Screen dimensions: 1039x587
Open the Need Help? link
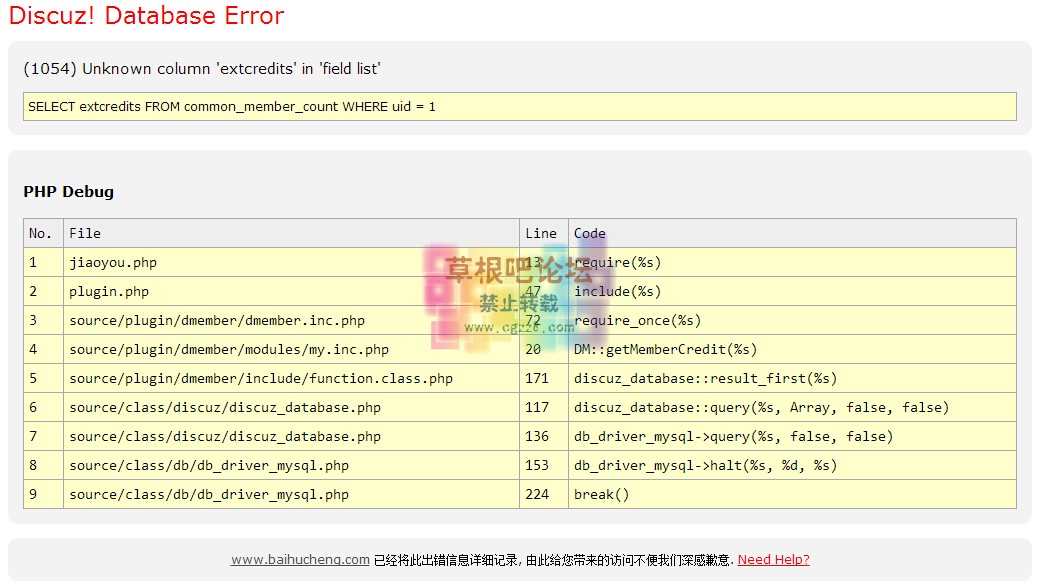tap(773, 560)
